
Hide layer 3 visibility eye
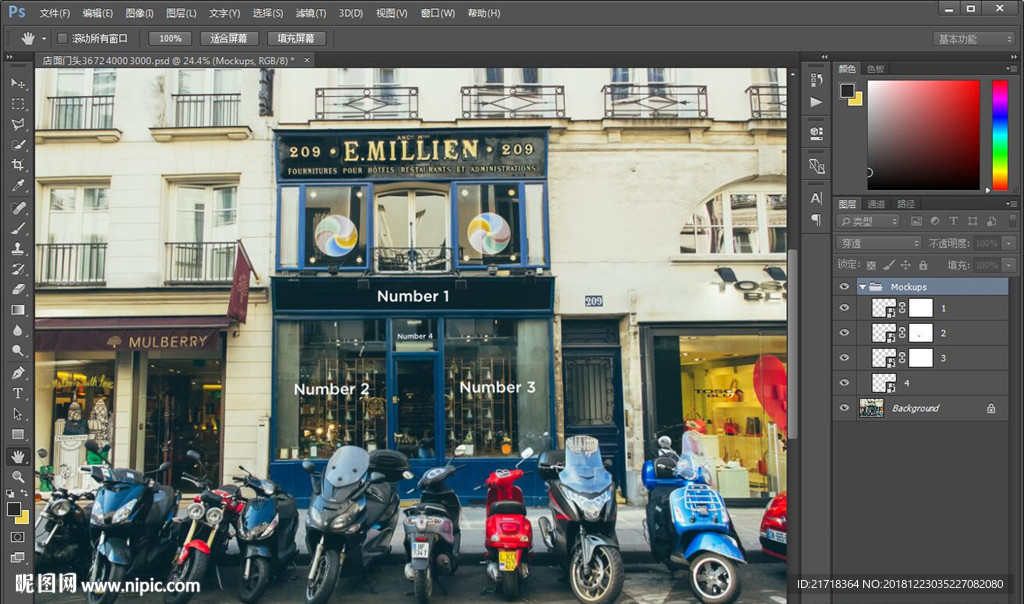[844, 357]
